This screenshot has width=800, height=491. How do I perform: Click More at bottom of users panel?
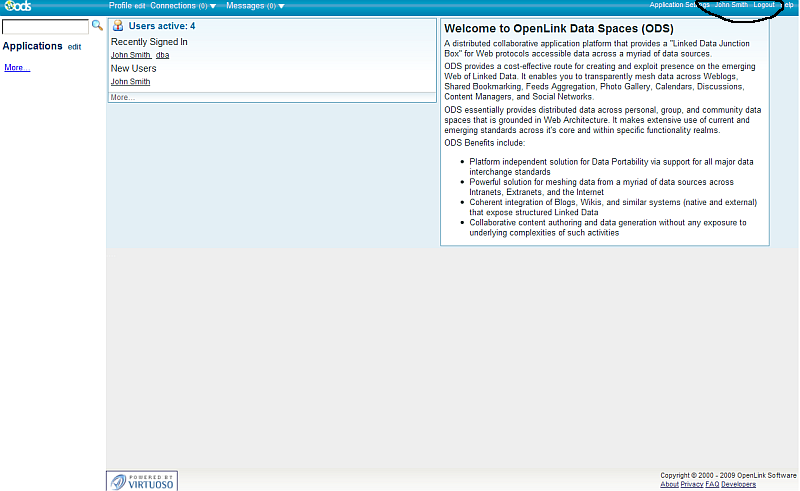(x=121, y=98)
